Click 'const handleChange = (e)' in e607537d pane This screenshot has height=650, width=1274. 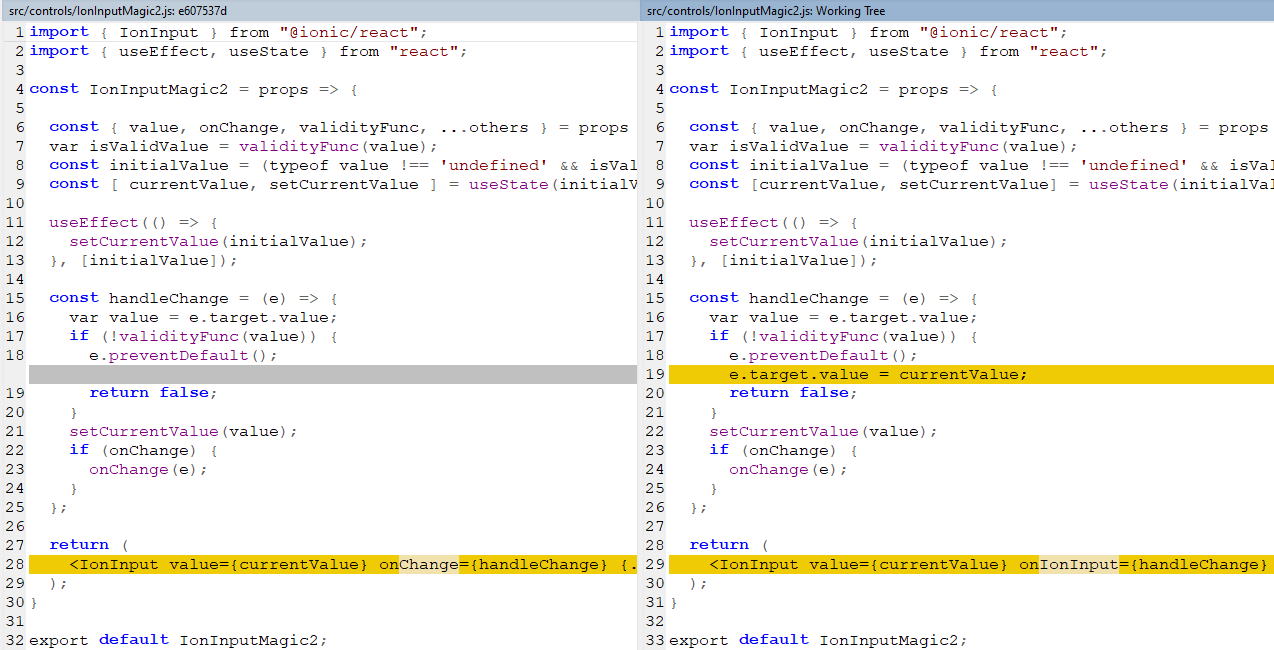pyautogui.click(x=193, y=298)
